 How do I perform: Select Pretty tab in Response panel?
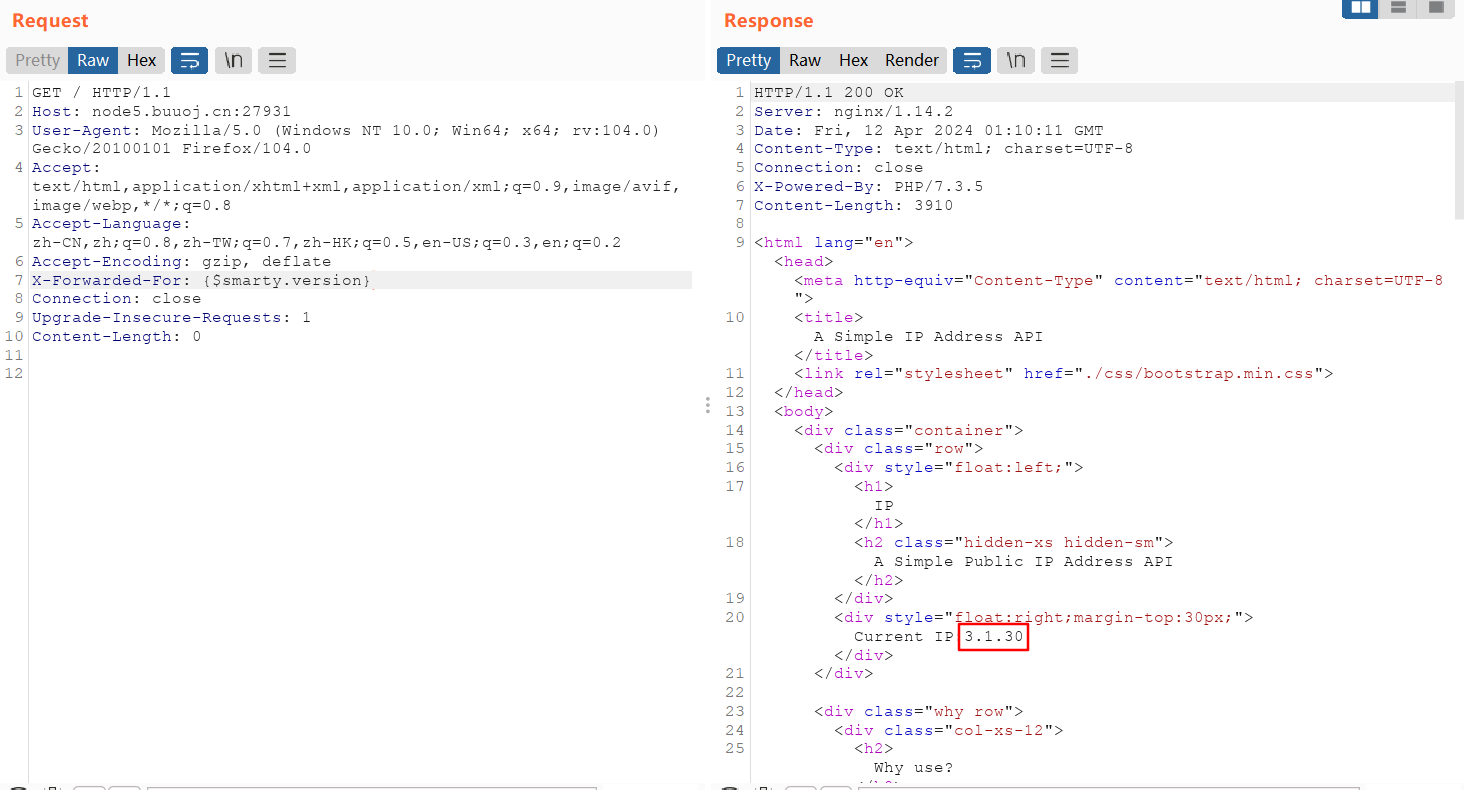(x=748, y=60)
